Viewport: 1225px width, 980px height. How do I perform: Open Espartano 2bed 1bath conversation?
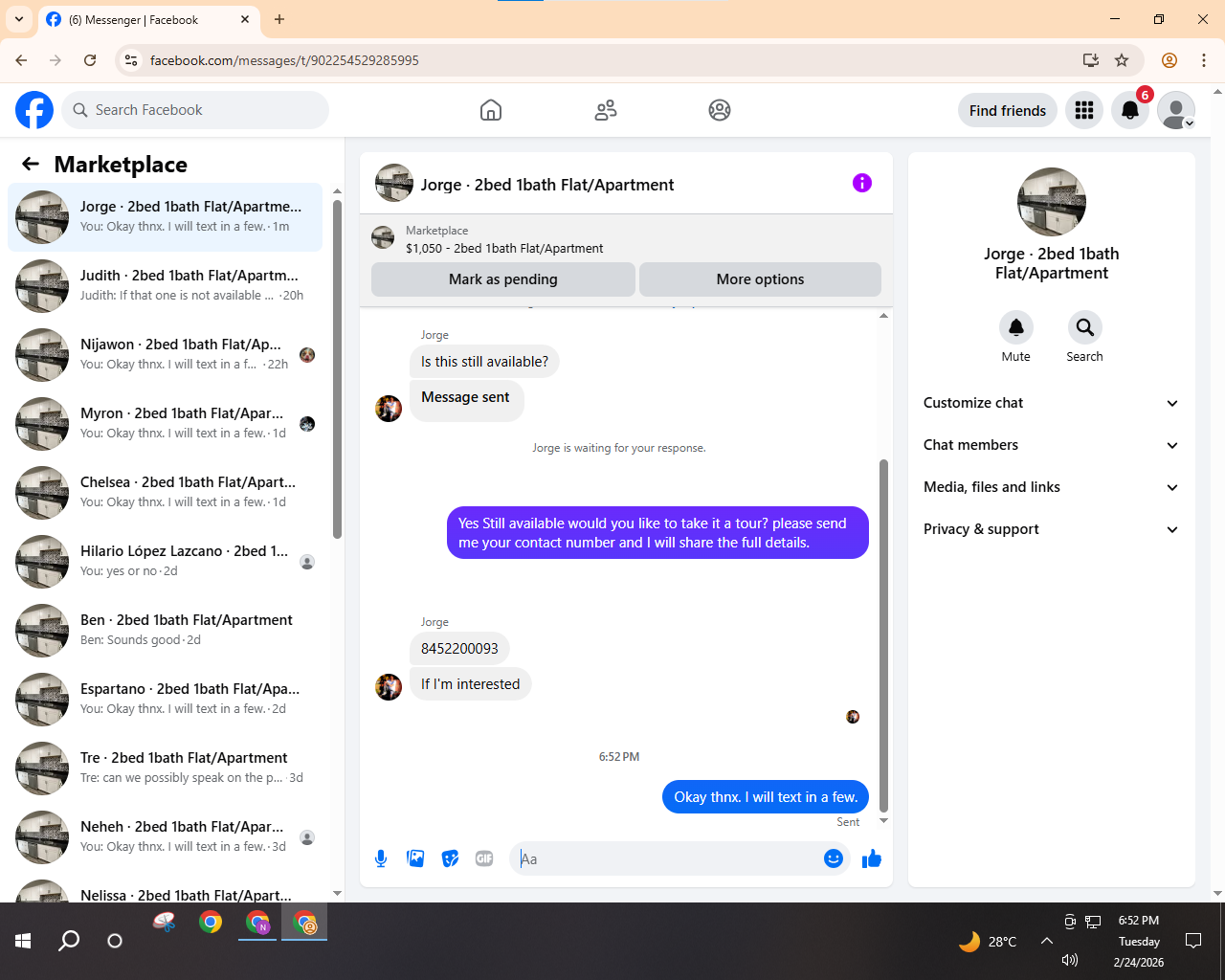click(x=166, y=700)
